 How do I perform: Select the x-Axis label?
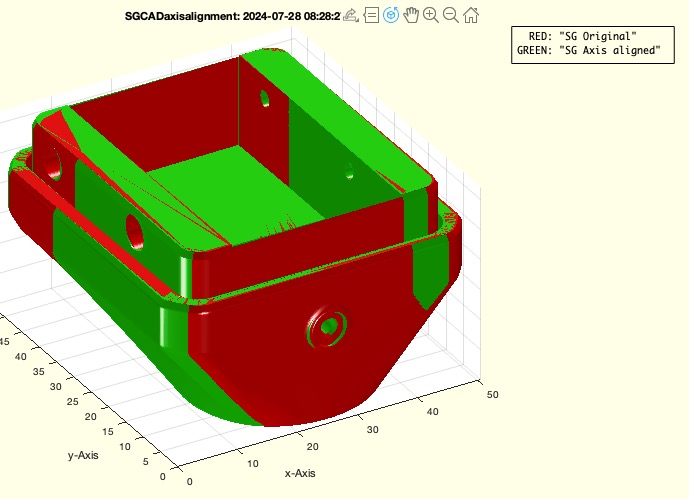point(300,473)
